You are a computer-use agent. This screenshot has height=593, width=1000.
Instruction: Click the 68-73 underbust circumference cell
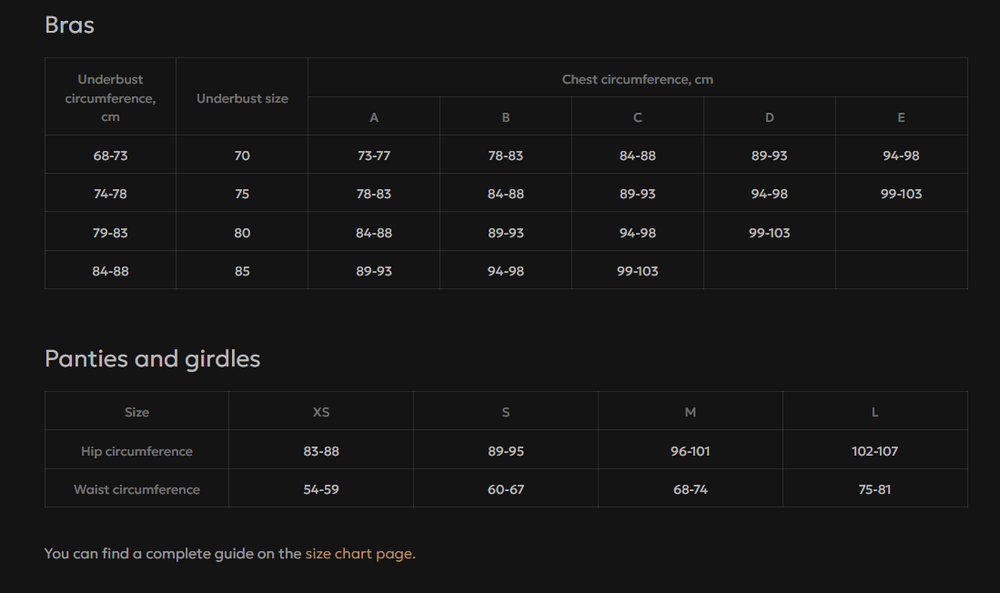coord(110,156)
